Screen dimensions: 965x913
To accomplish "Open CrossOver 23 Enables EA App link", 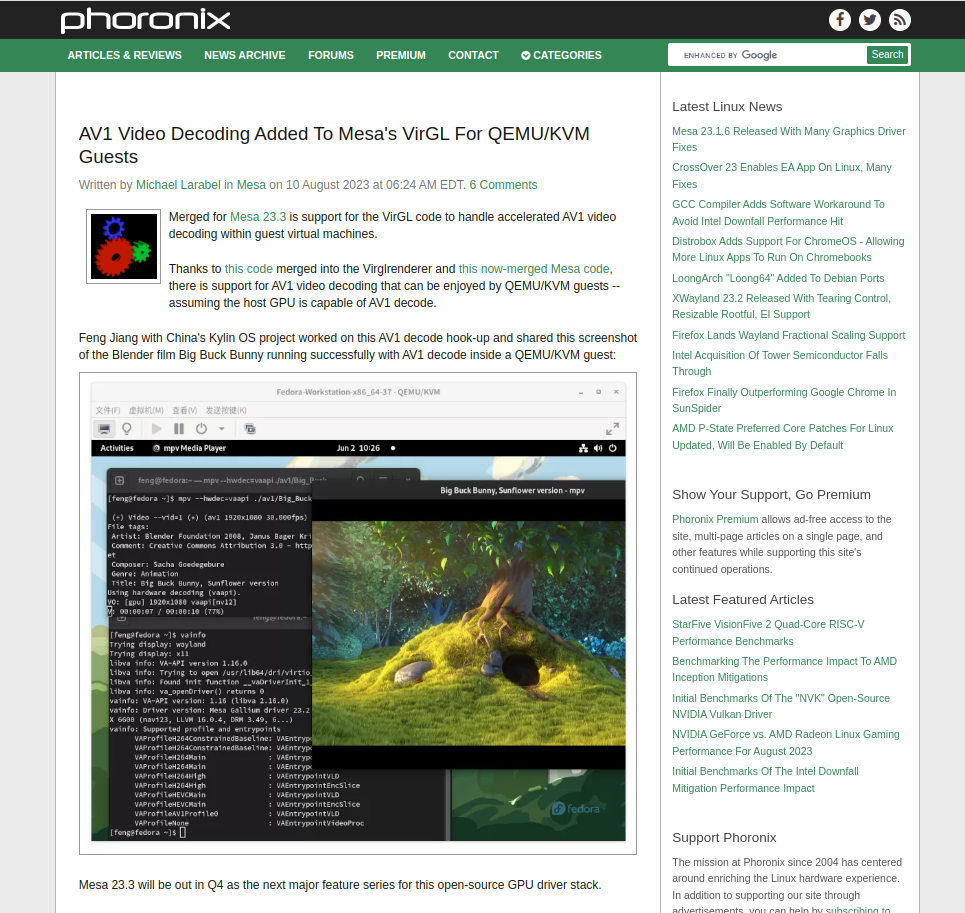I will tap(782, 175).
